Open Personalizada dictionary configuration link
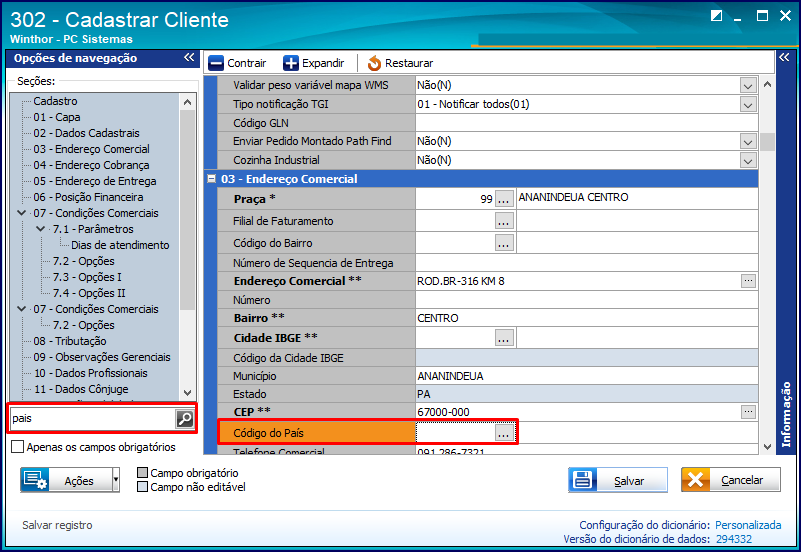801x552 pixels. click(x=748, y=525)
